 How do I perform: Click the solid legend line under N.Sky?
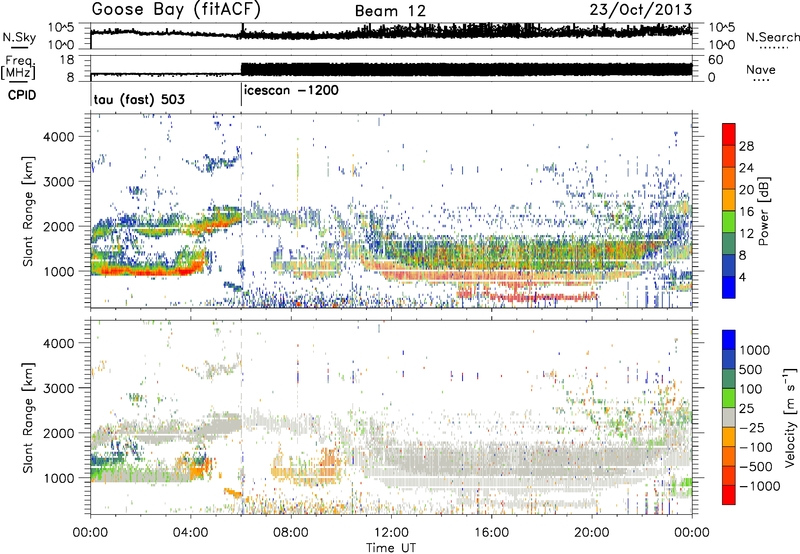tap(19, 47)
